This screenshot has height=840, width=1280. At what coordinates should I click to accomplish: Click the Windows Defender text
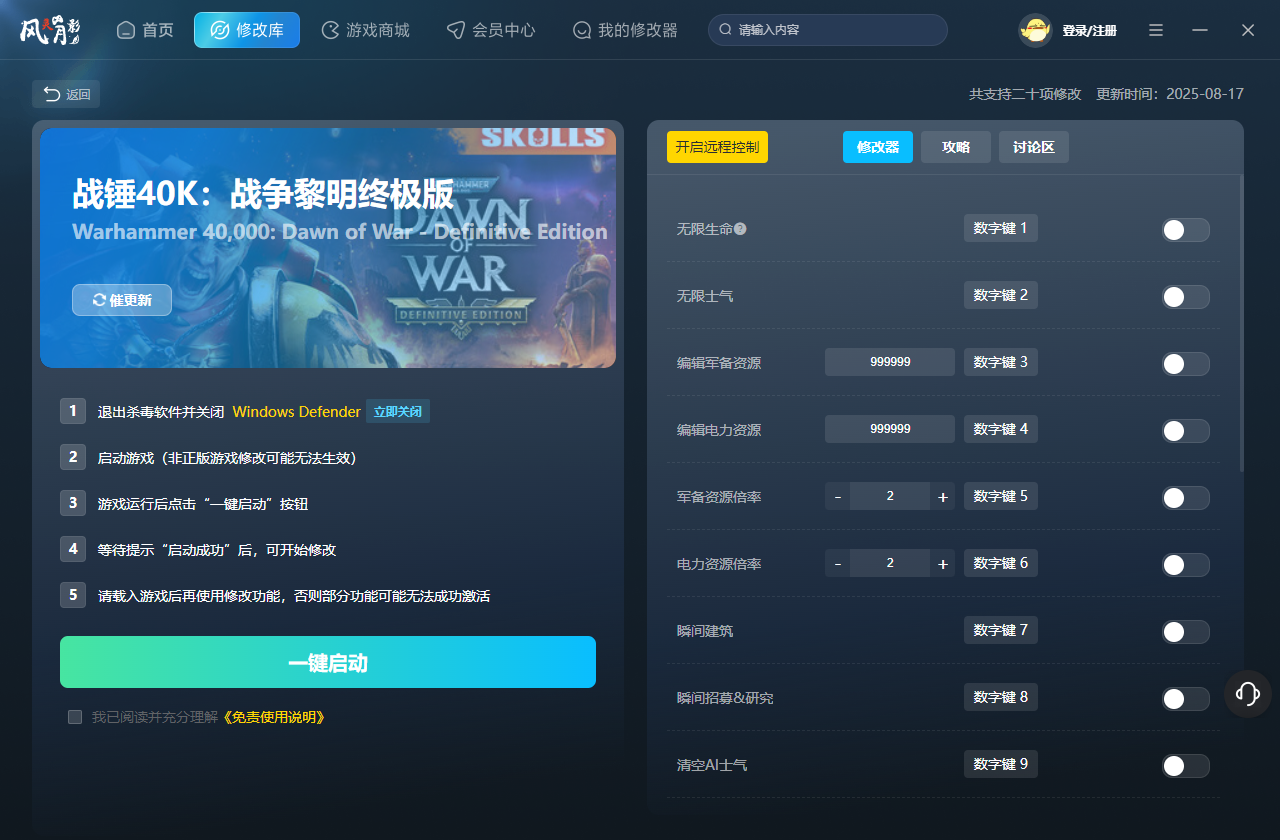296,412
